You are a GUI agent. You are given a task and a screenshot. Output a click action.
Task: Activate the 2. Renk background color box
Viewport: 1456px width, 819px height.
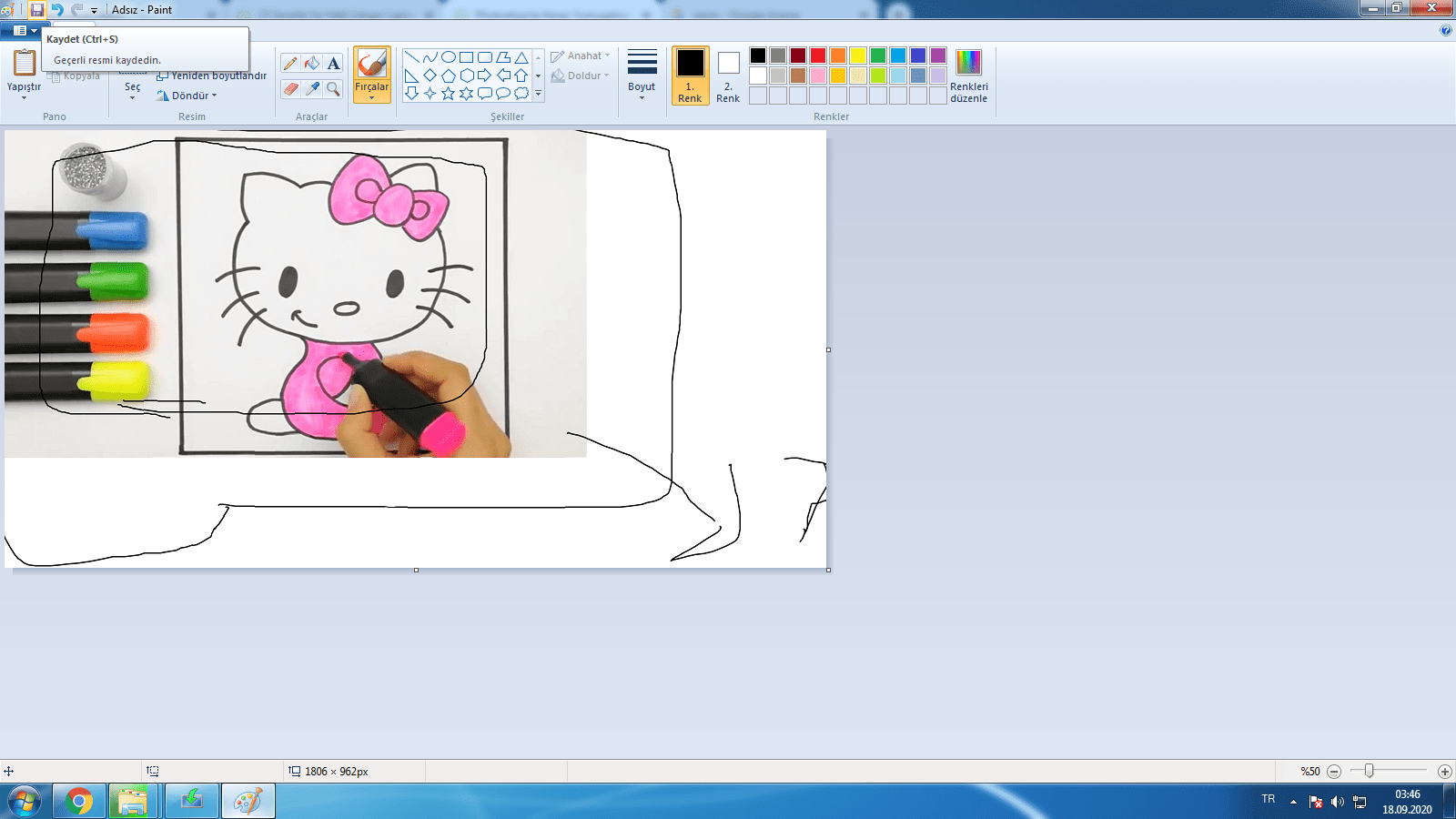pyautogui.click(x=729, y=76)
